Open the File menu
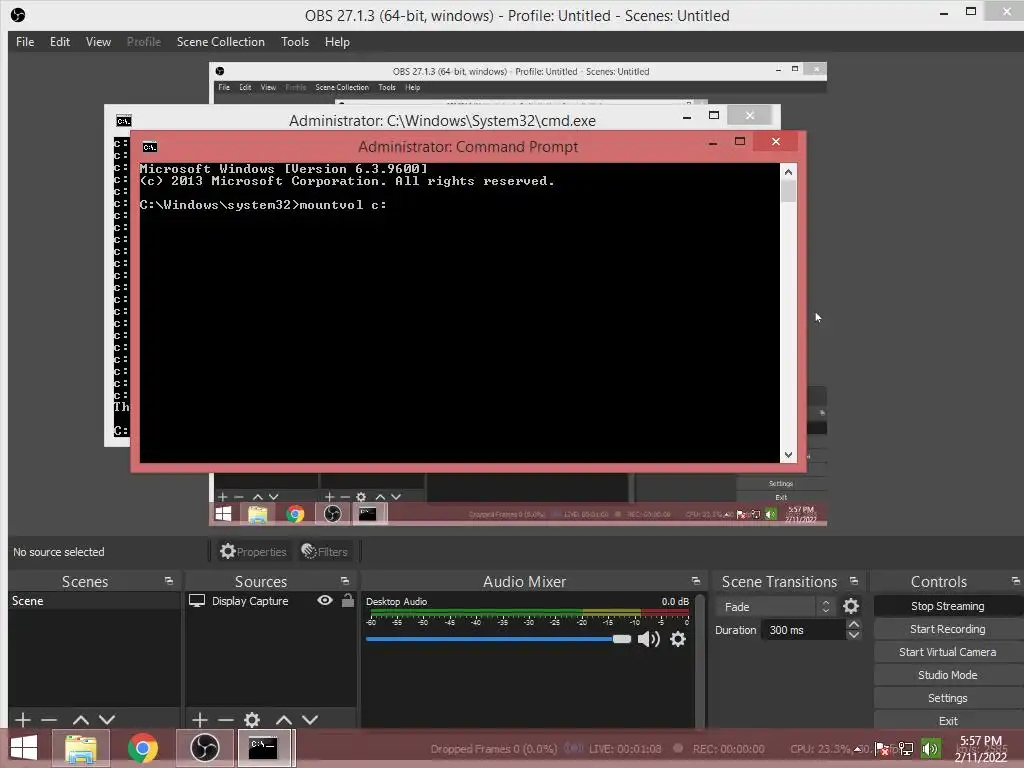1024x768 pixels. pyautogui.click(x=25, y=42)
